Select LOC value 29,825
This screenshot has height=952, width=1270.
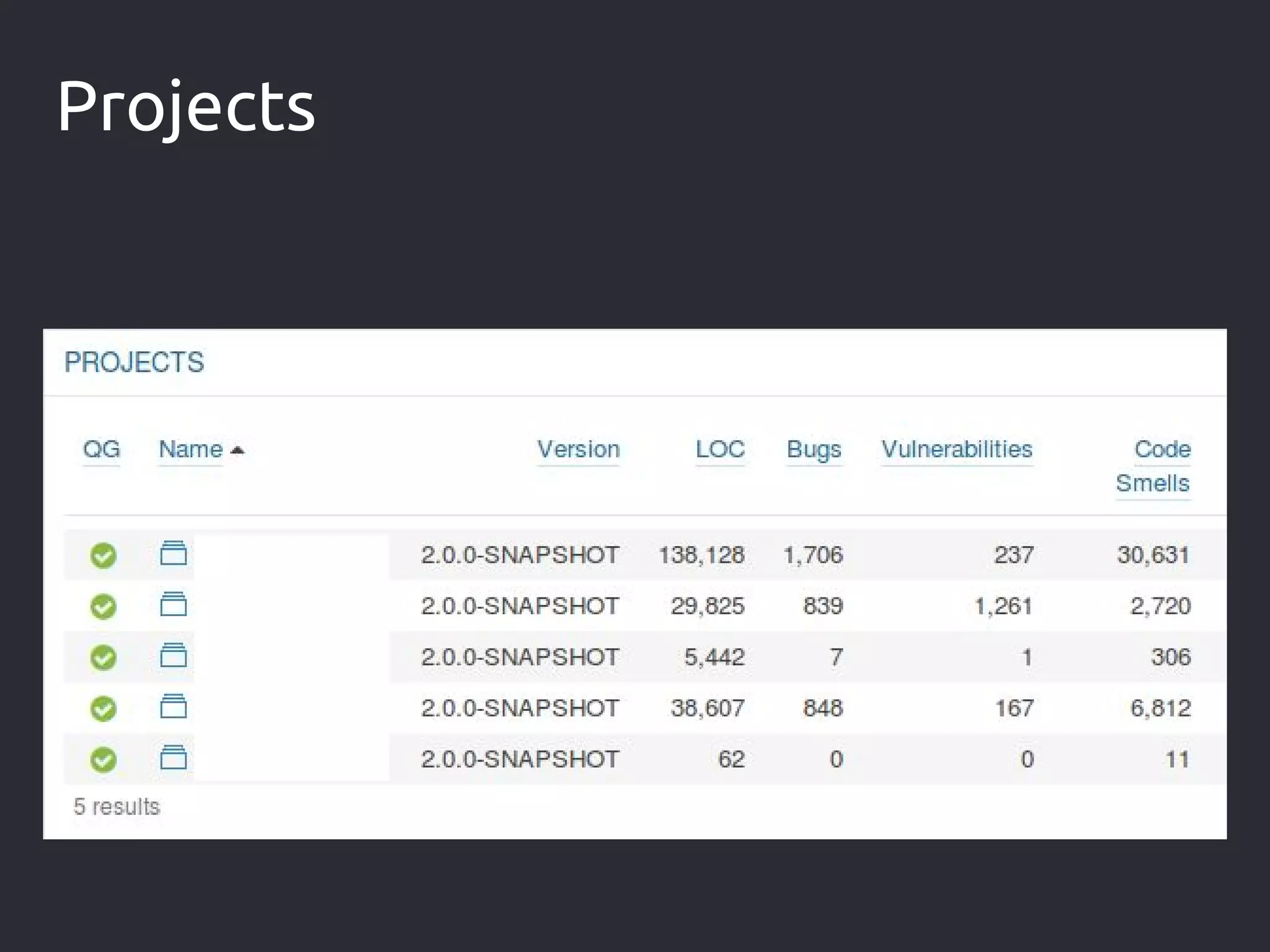(x=708, y=606)
